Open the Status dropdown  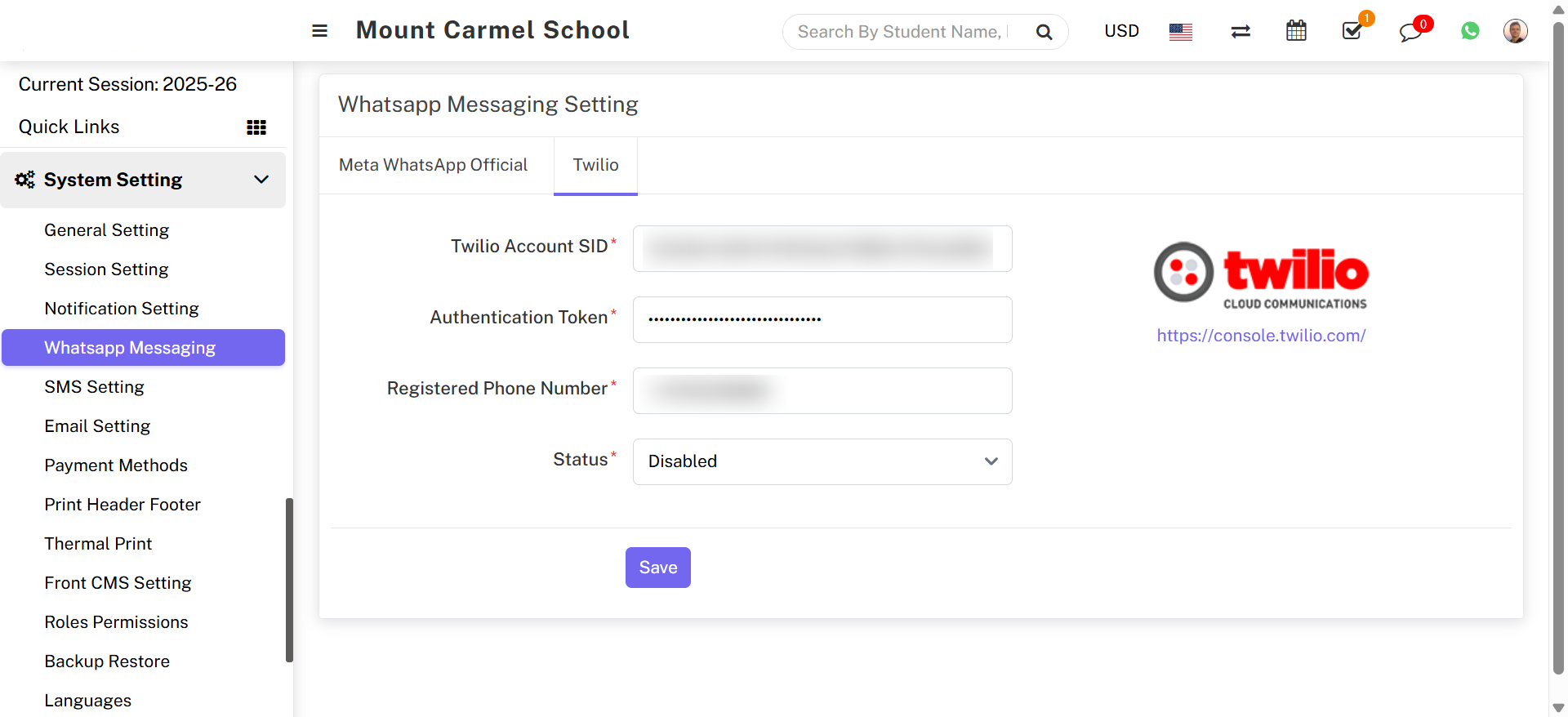tap(822, 461)
